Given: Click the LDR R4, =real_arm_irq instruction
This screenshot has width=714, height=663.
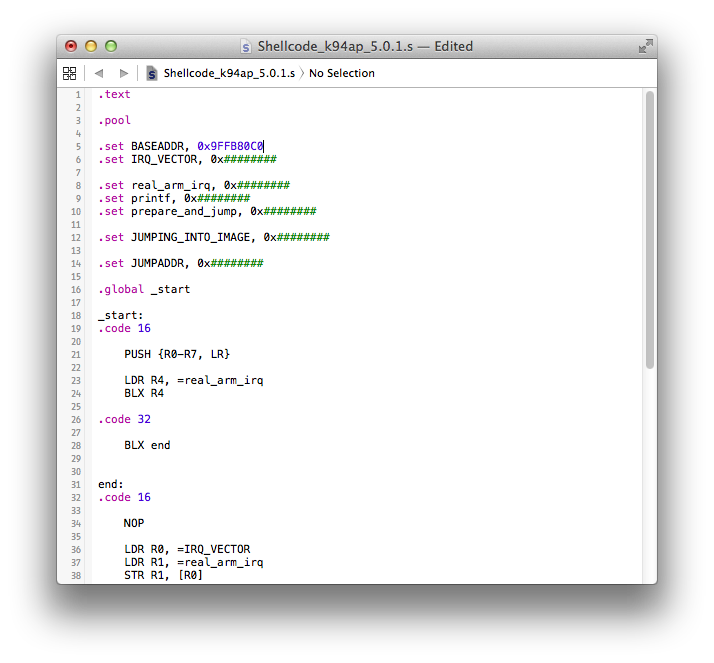Looking at the screenshot, I should [x=194, y=380].
